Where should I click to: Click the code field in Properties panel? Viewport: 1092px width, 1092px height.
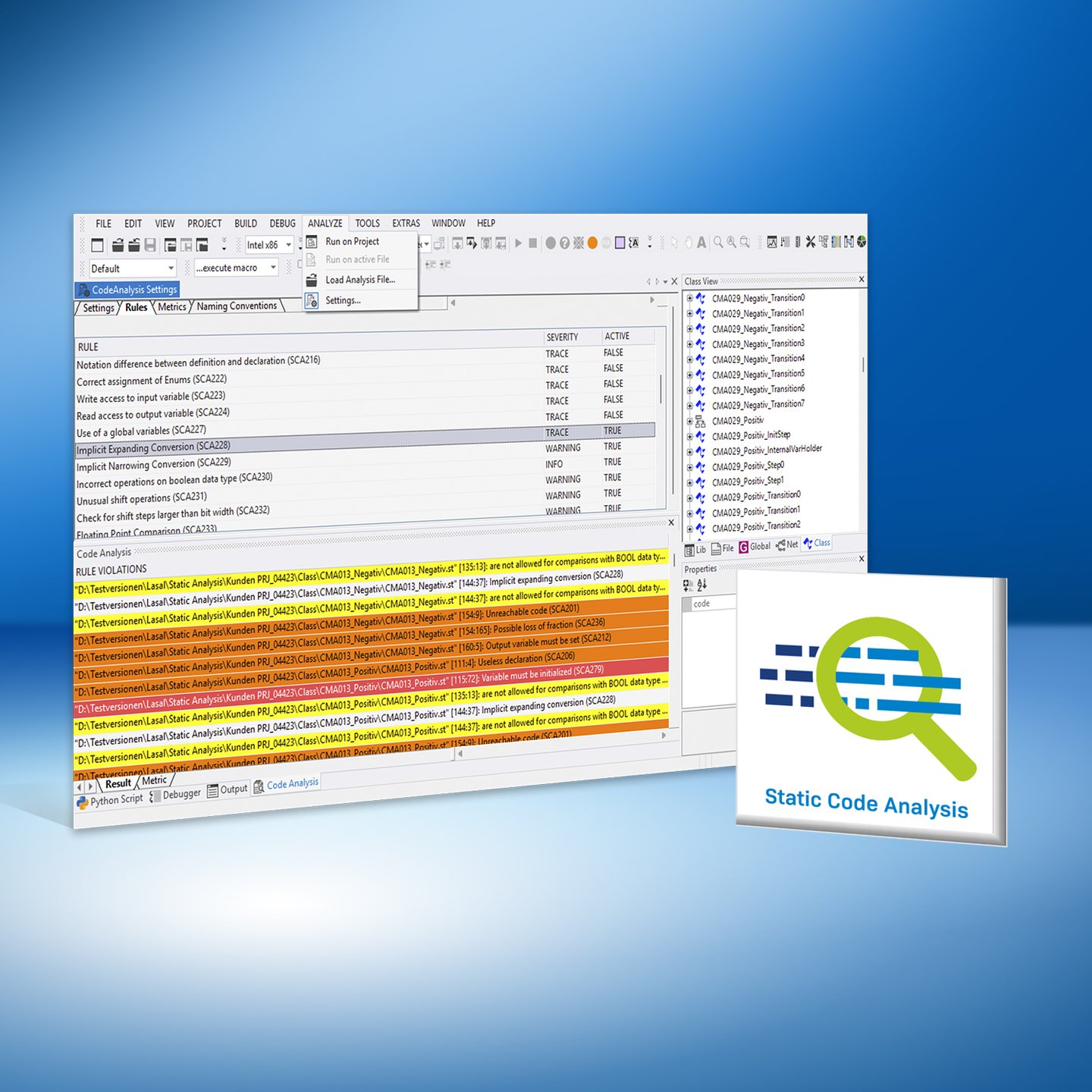[713, 604]
